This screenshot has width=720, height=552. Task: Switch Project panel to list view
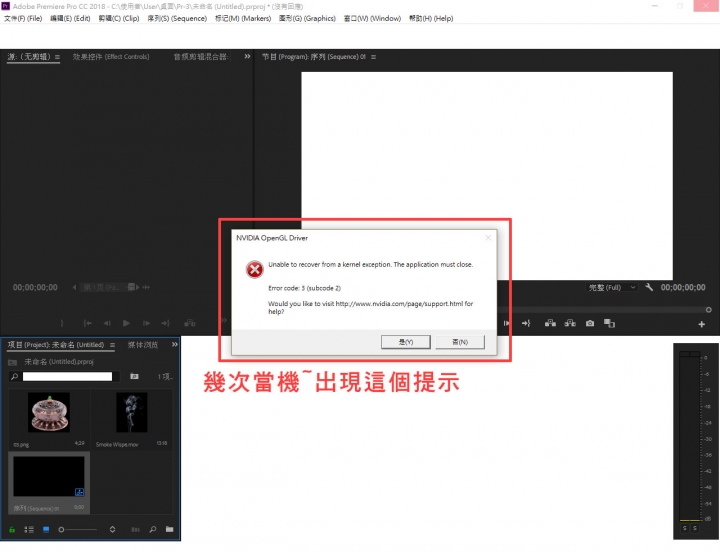[29, 530]
